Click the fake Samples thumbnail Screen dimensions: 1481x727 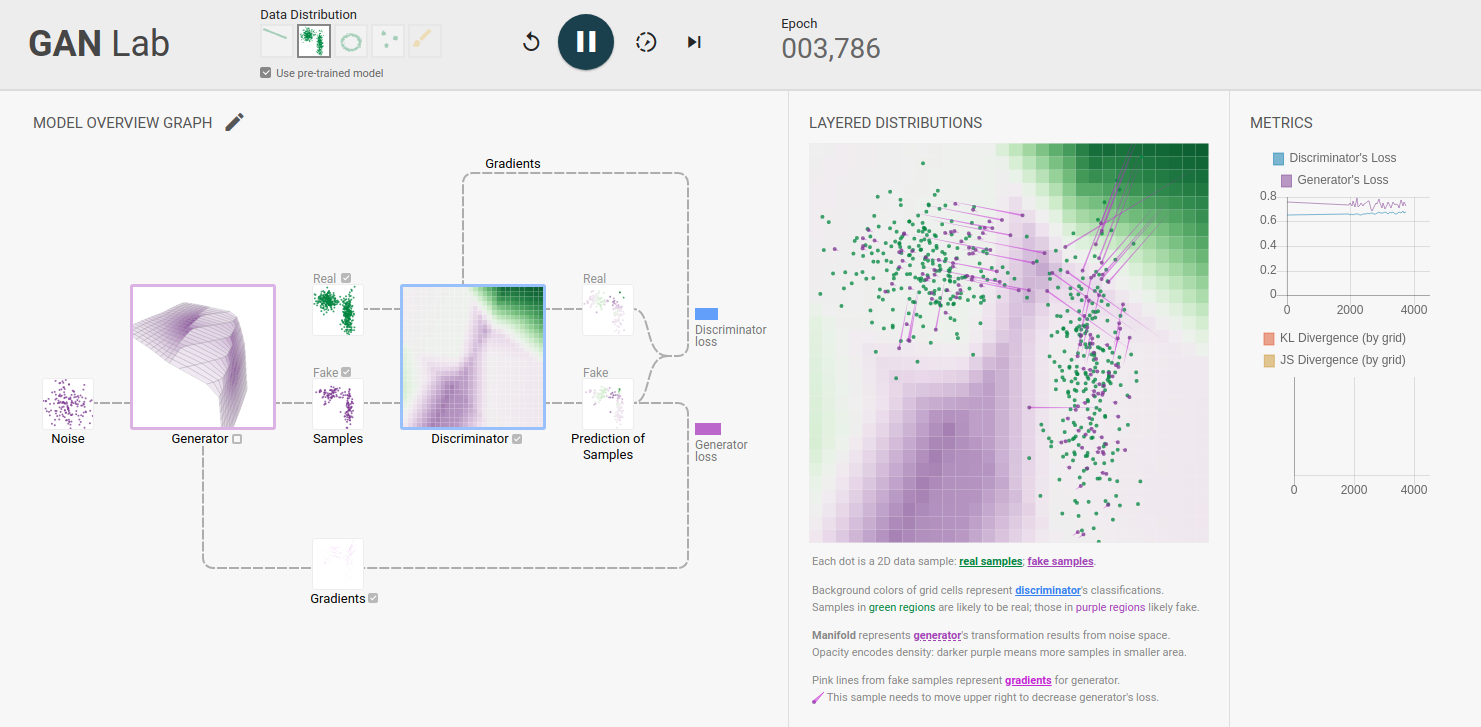coord(338,404)
